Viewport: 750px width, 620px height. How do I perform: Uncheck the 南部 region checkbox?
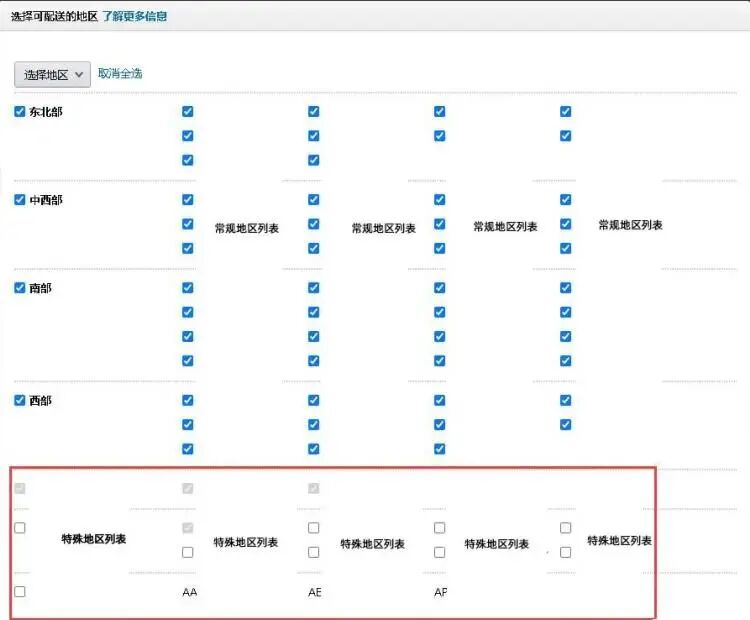[20, 288]
